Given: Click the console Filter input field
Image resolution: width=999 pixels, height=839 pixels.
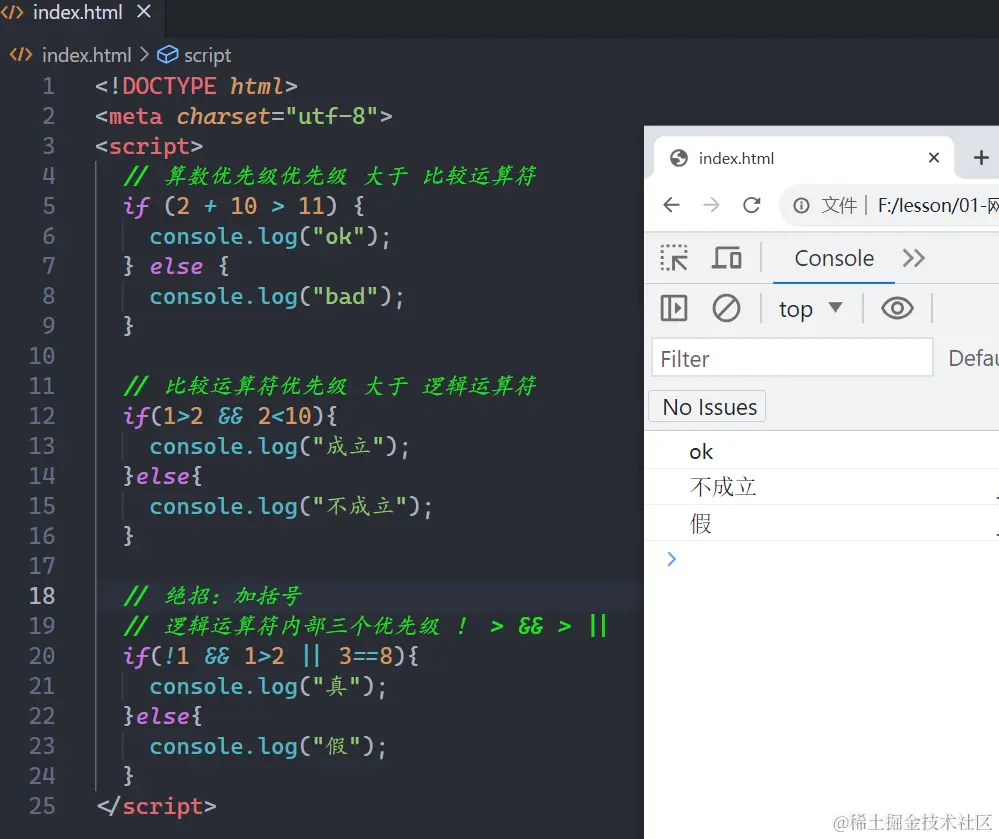Looking at the screenshot, I should 792,359.
